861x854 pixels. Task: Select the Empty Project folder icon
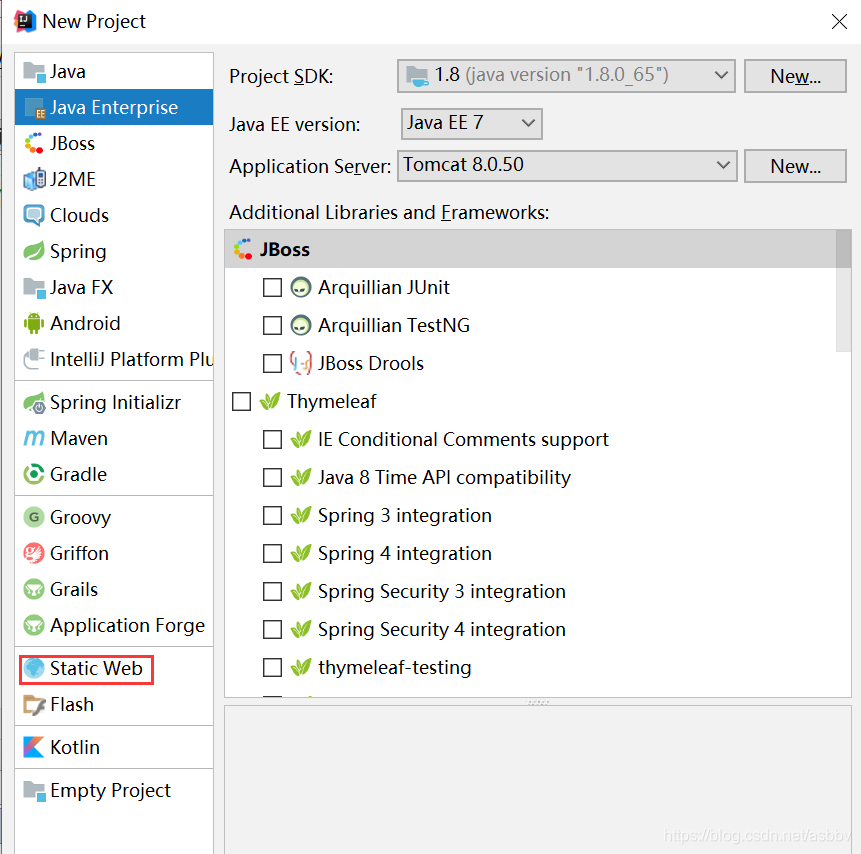pyautogui.click(x=34, y=791)
